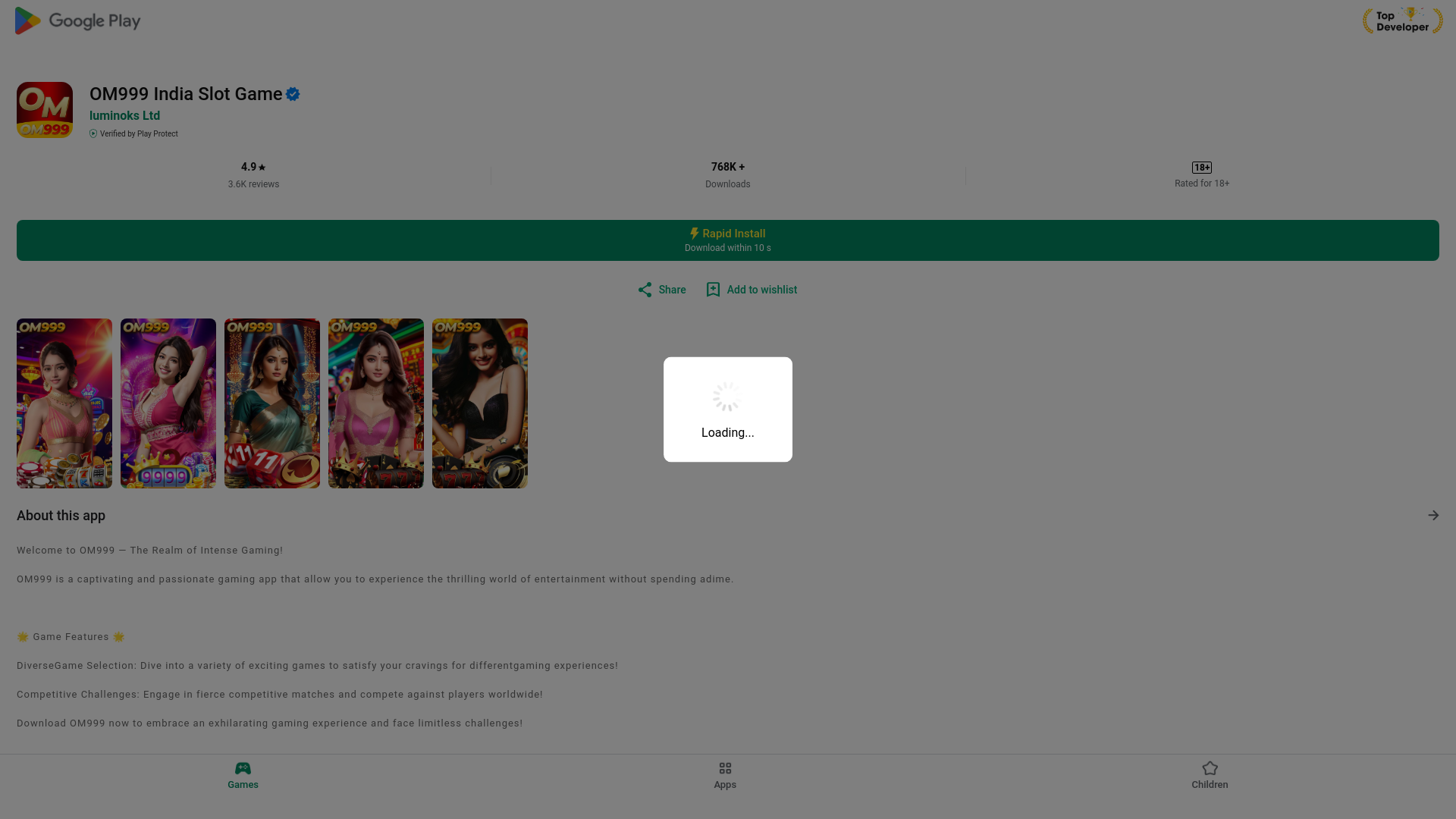Click the Google Play logo

[77, 20]
